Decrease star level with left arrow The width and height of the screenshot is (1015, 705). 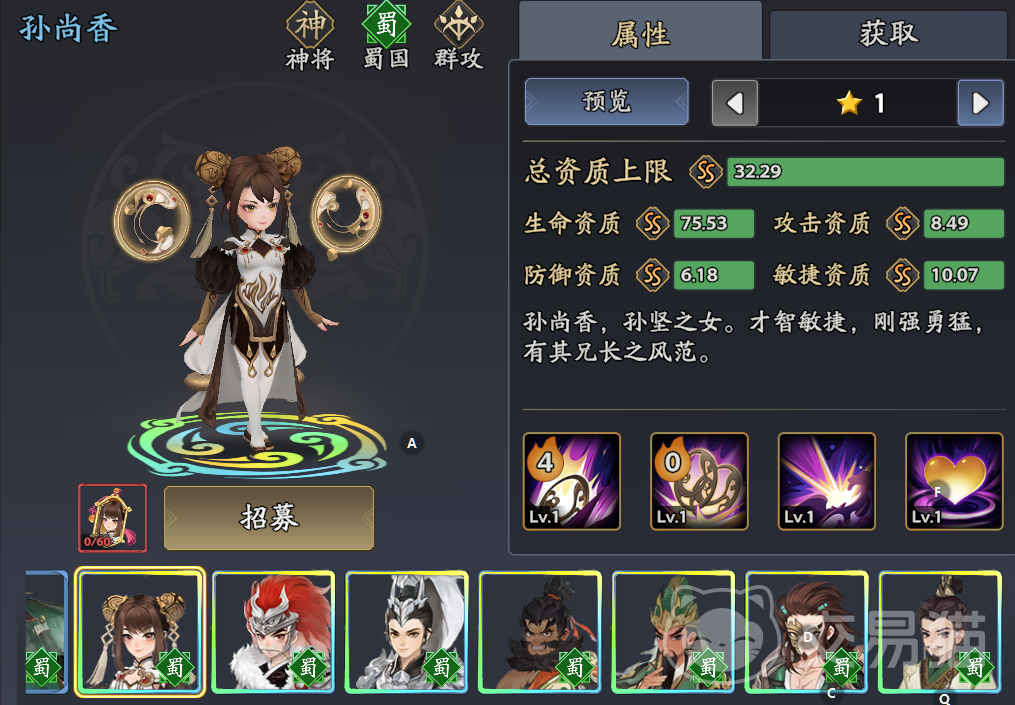tap(735, 103)
